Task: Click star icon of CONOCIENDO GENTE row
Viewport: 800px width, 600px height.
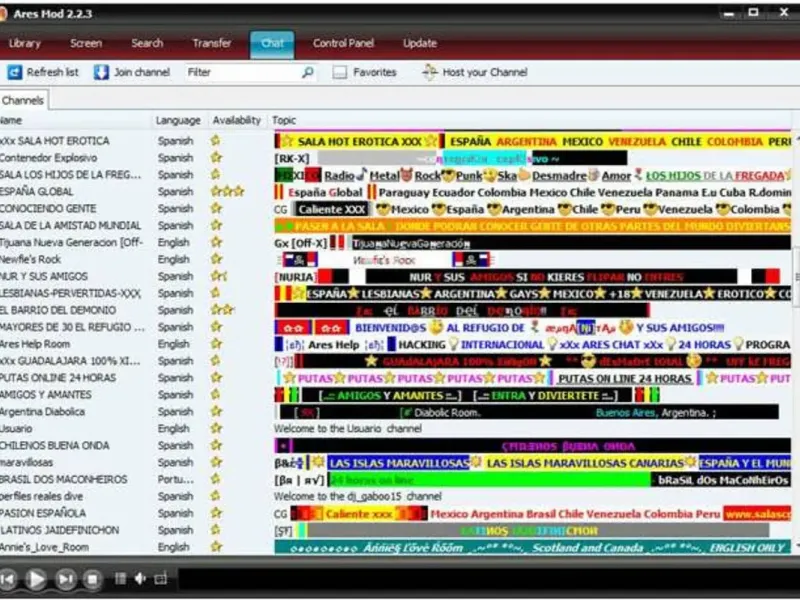Action: tap(216, 208)
